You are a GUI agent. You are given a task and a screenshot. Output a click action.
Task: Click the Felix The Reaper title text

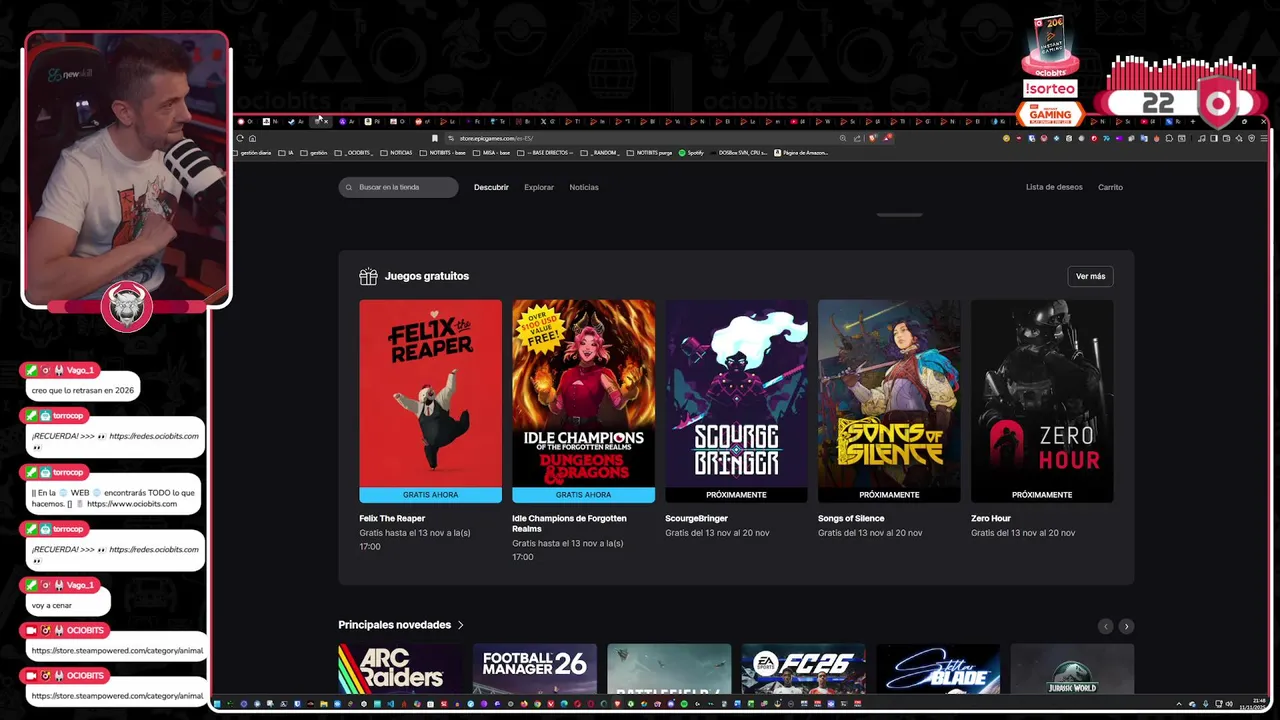(392, 518)
